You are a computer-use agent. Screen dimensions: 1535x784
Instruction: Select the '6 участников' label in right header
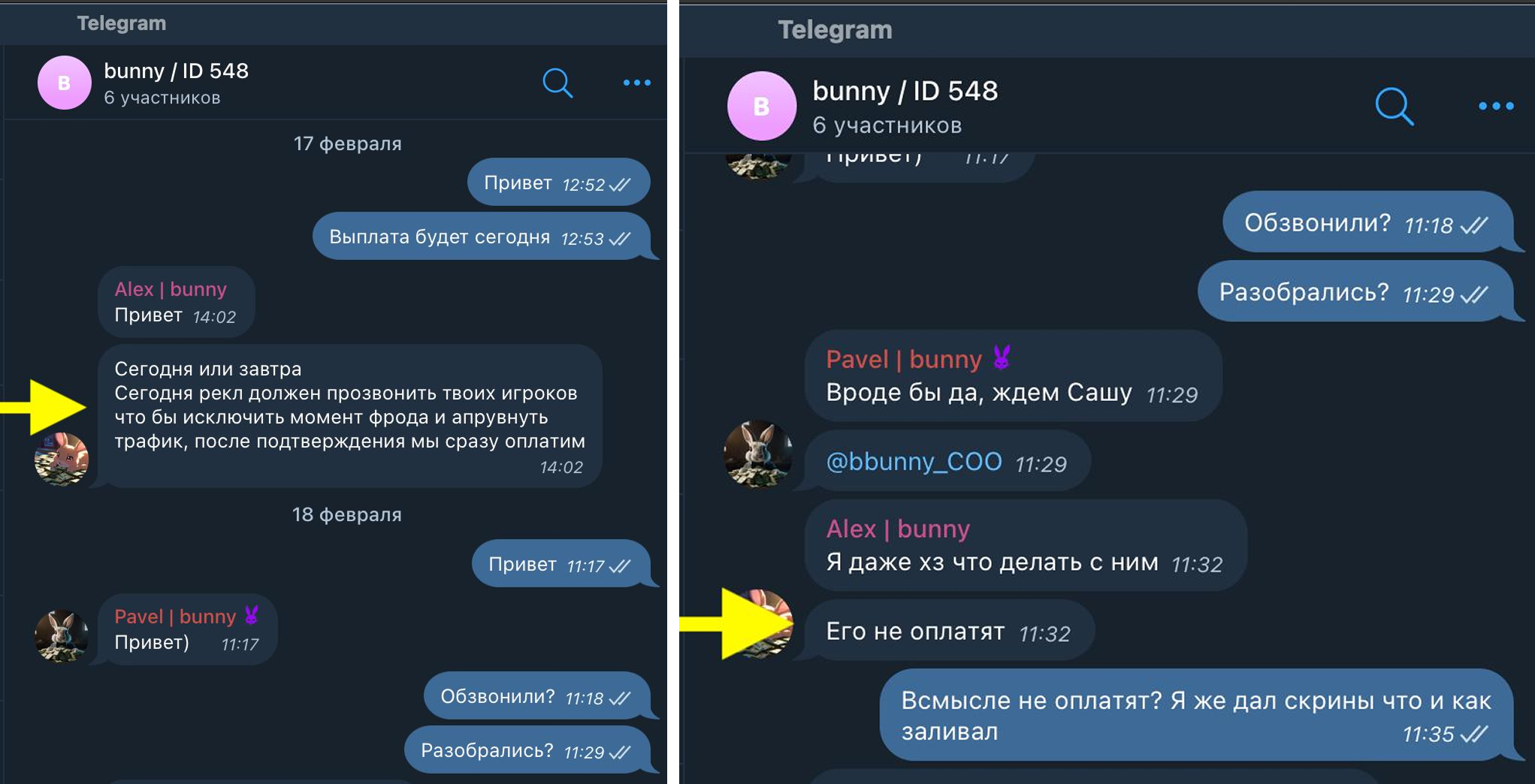coord(887,125)
